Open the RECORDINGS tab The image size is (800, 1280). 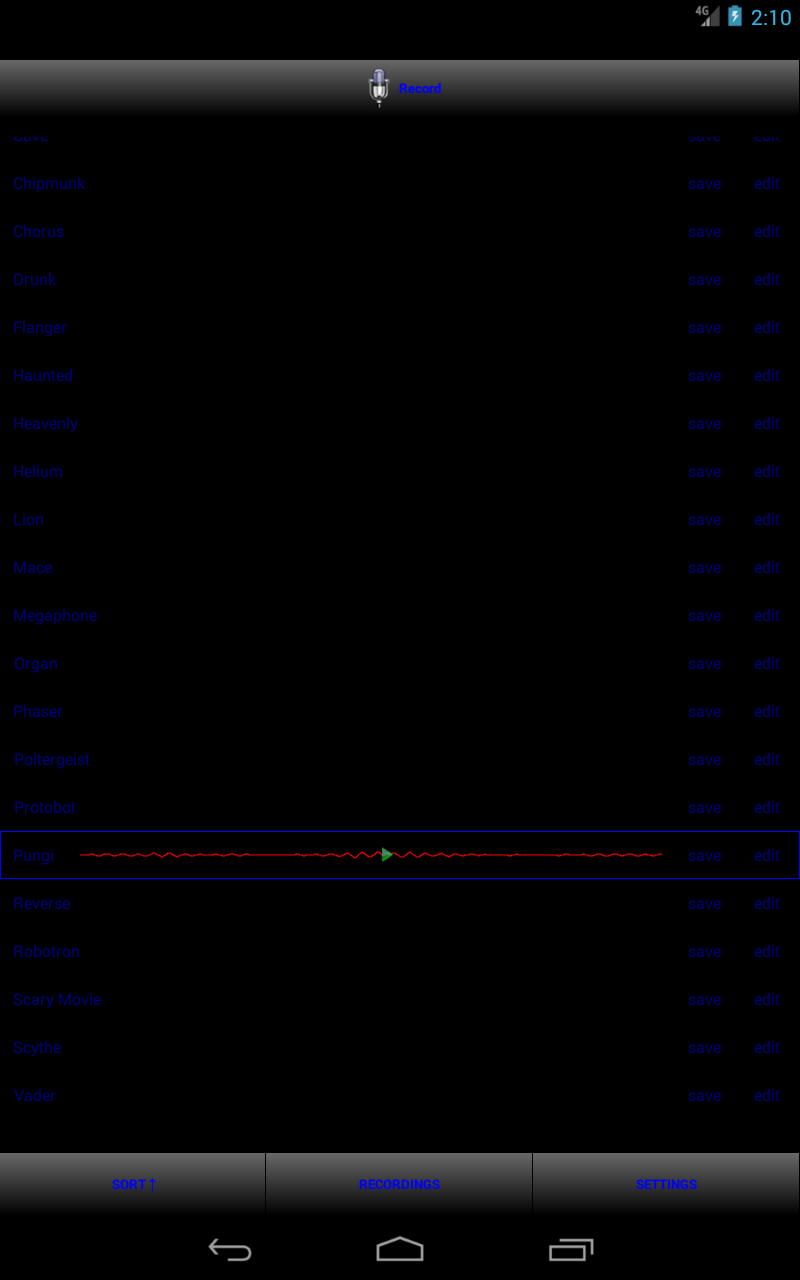399,1184
